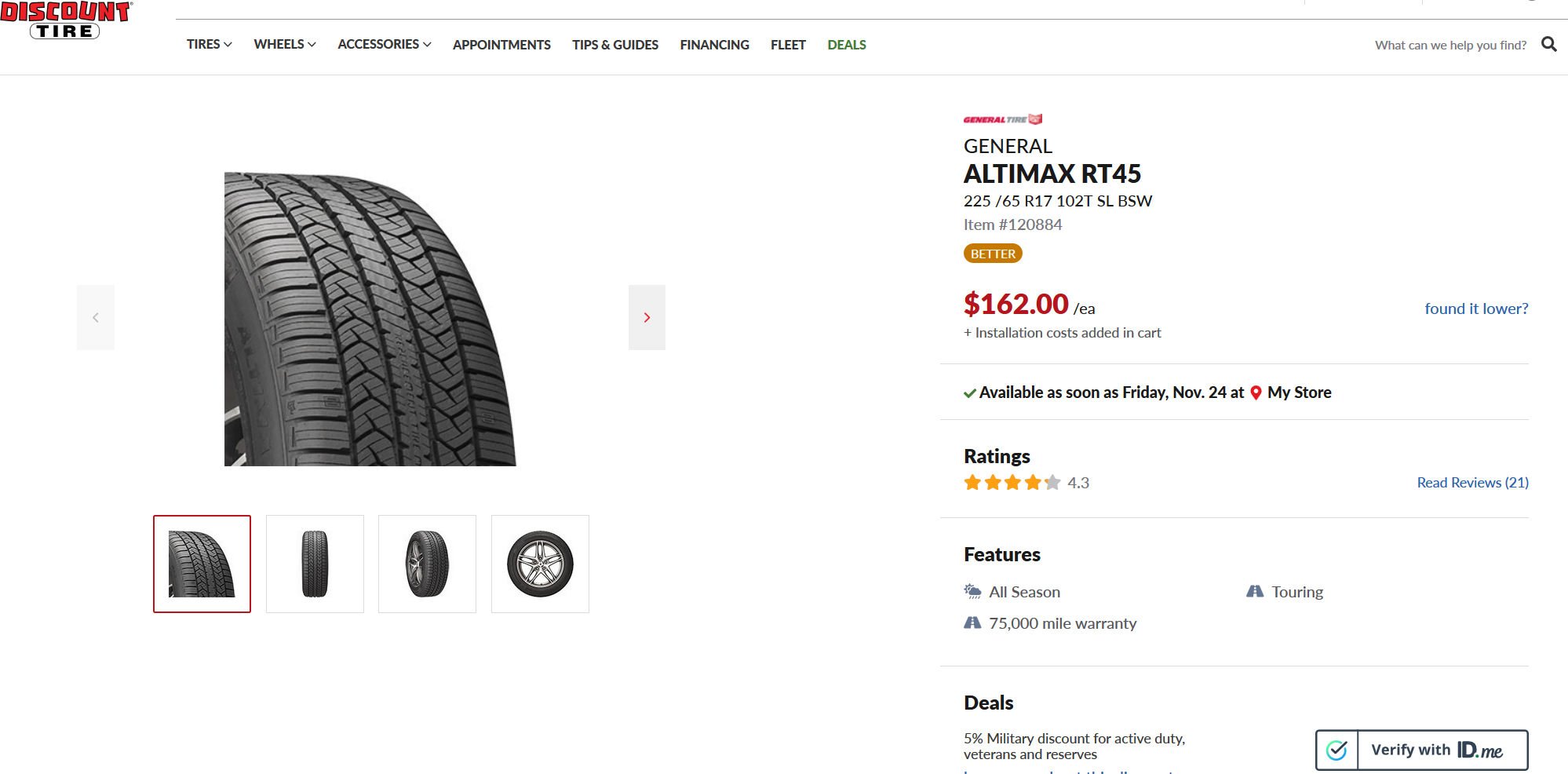1568x774 pixels.
Task: Click the All Season weather icon
Action: [x=972, y=591]
